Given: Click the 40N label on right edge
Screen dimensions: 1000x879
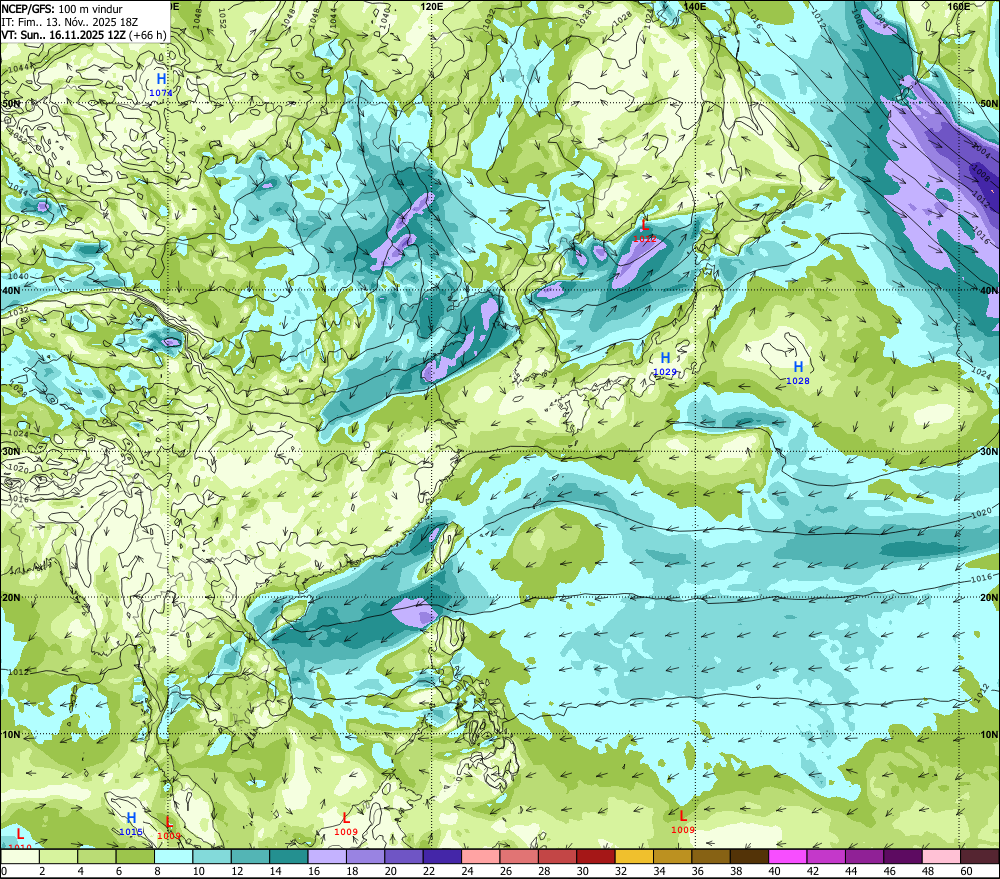Looking at the screenshot, I should tap(989, 290).
